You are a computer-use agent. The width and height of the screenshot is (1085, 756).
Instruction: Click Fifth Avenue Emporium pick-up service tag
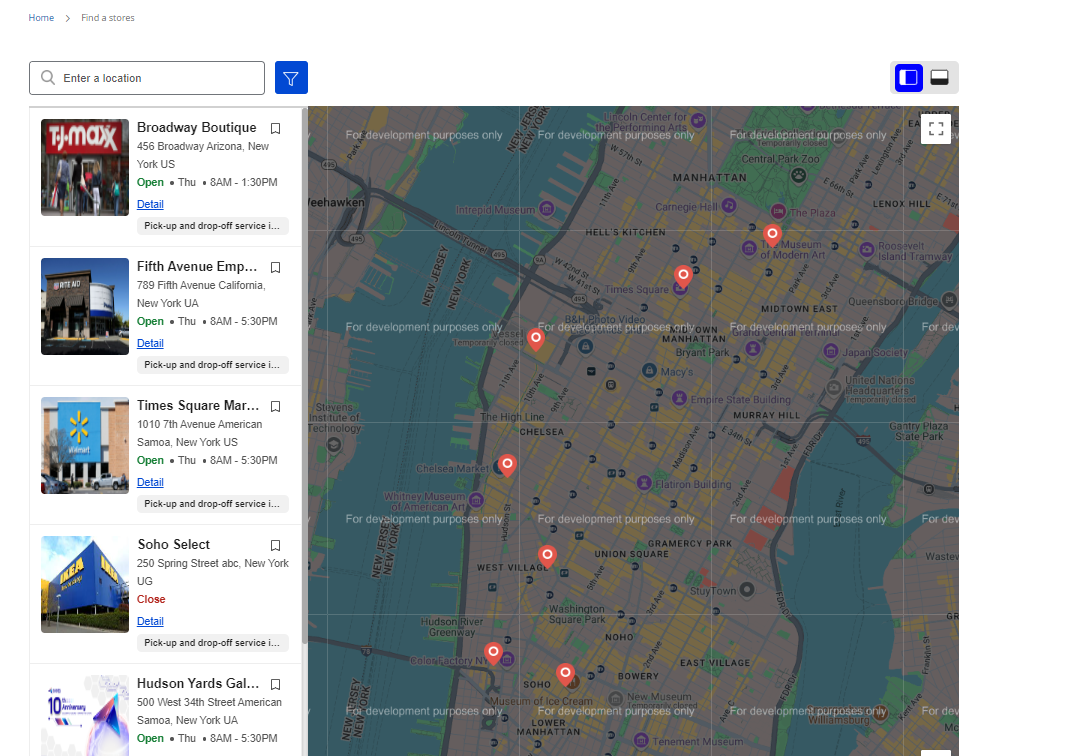212,365
